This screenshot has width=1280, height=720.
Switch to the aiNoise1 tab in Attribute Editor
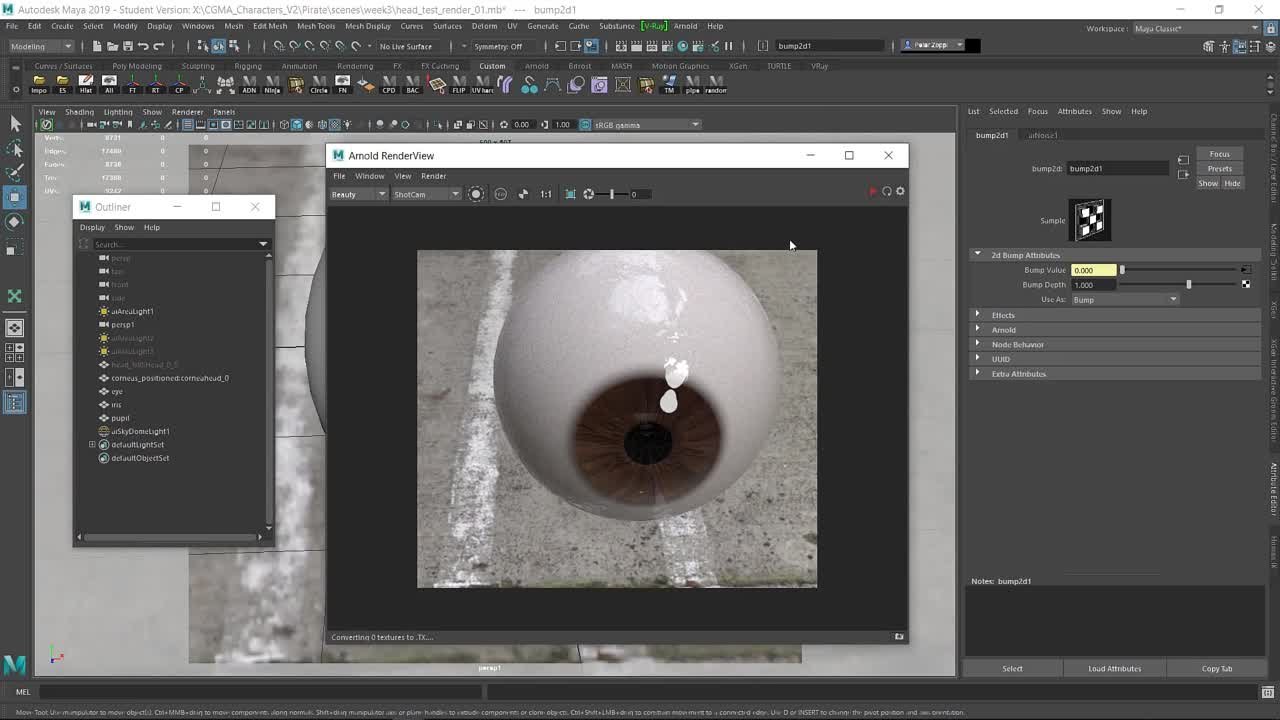(1043, 135)
